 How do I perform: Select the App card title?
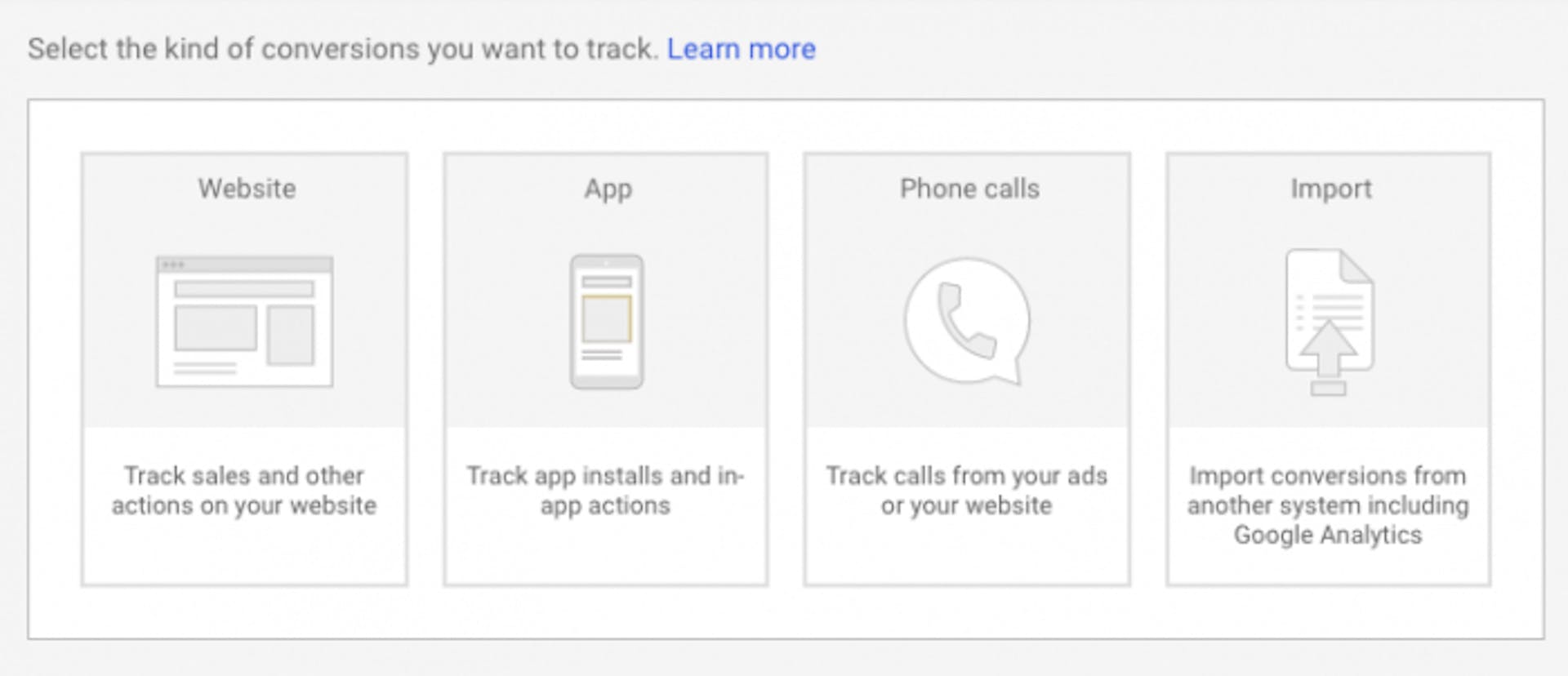click(x=608, y=189)
